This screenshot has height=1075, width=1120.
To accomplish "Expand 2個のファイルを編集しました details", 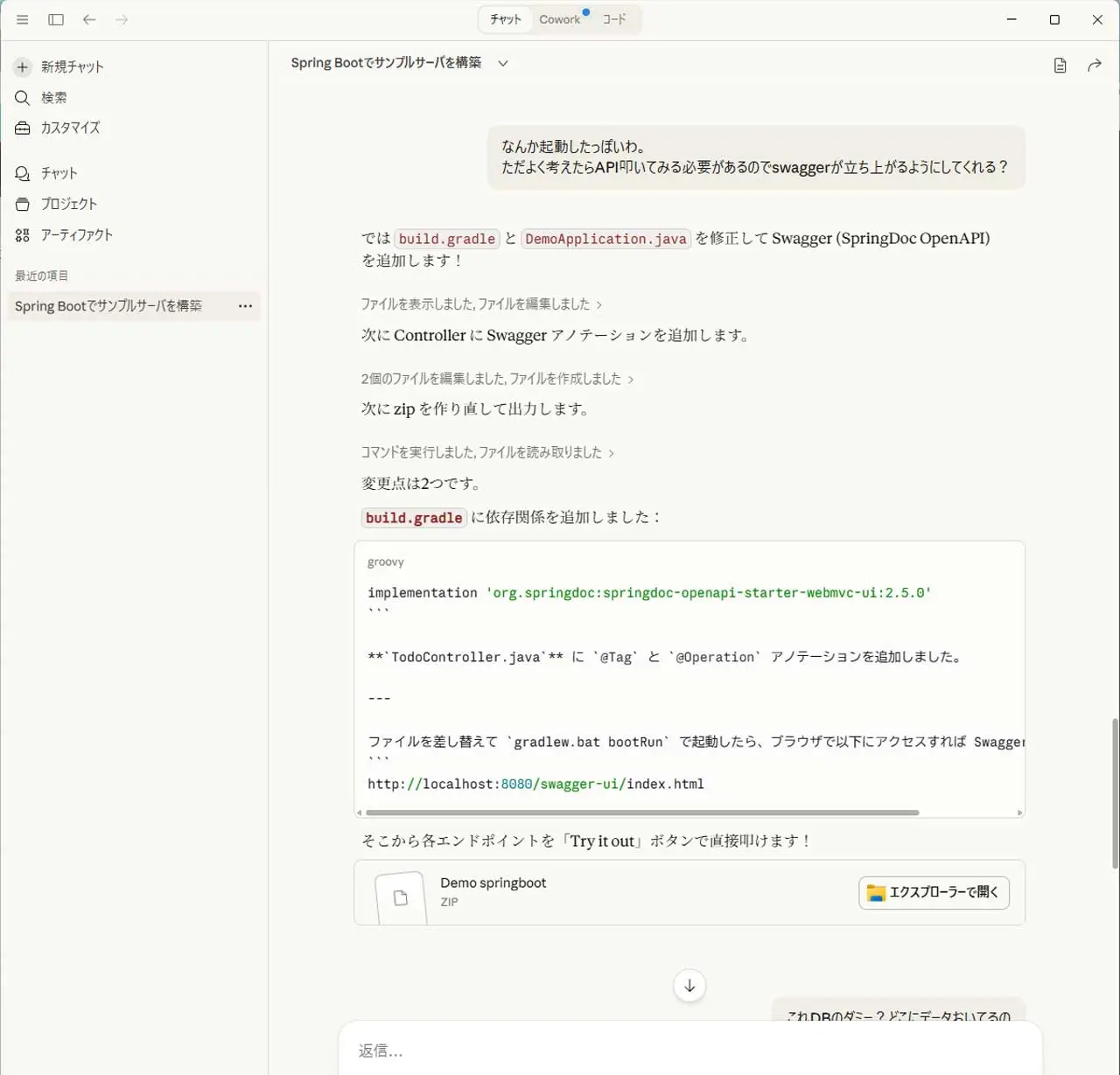I will (x=497, y=379).
